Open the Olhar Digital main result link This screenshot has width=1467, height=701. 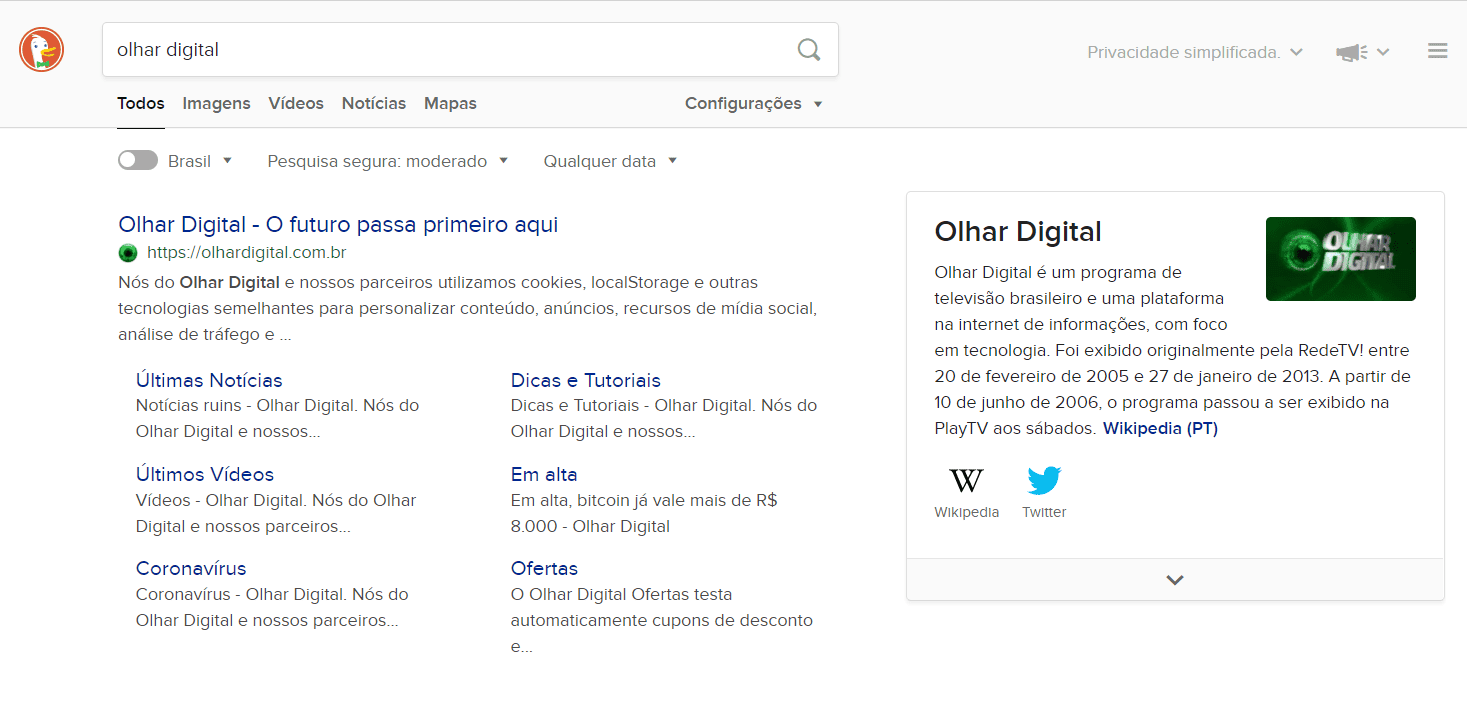coord(337,224)
